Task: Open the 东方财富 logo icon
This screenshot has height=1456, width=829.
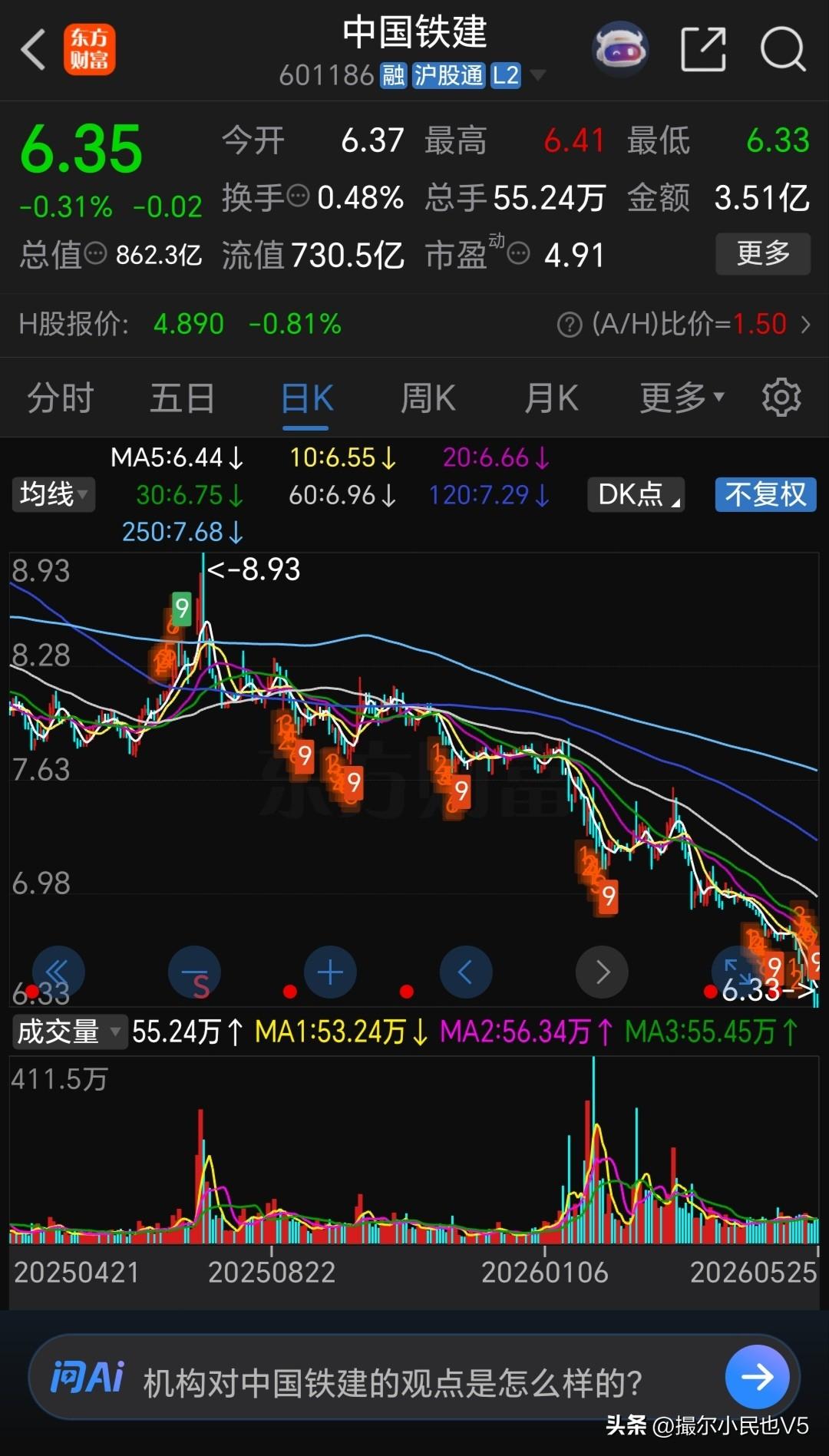Action: tap(90, 50)
